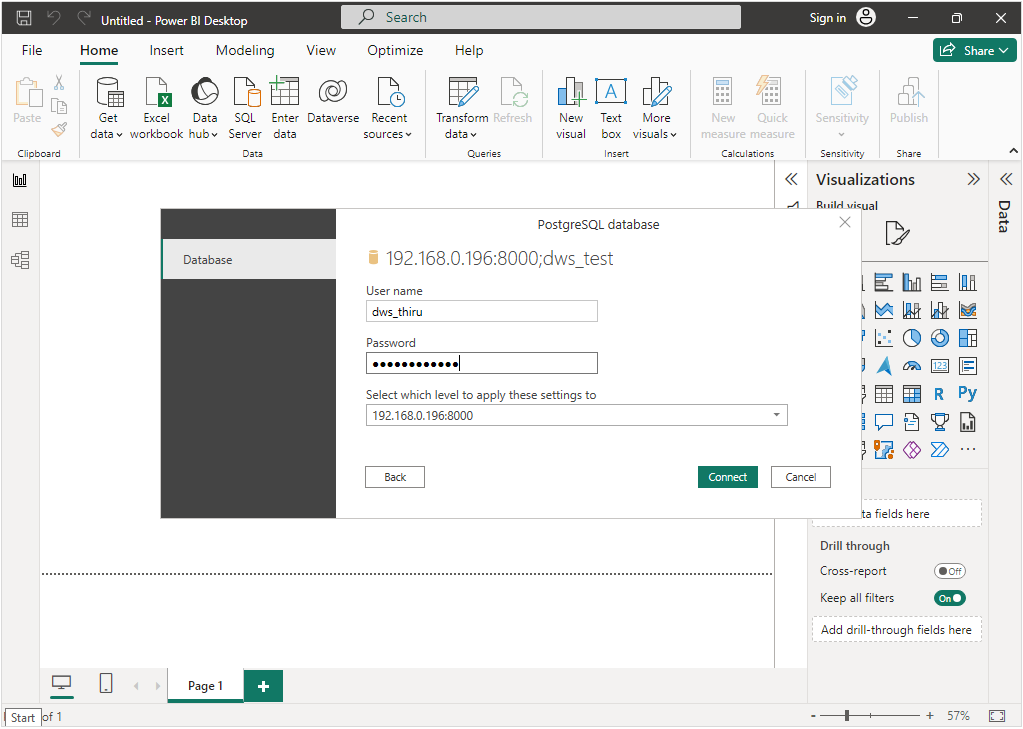This screenshot has height=729, width=1023.
Task: Collapse the Visualizations pane with its chevrons
Action: coord(973,179)
